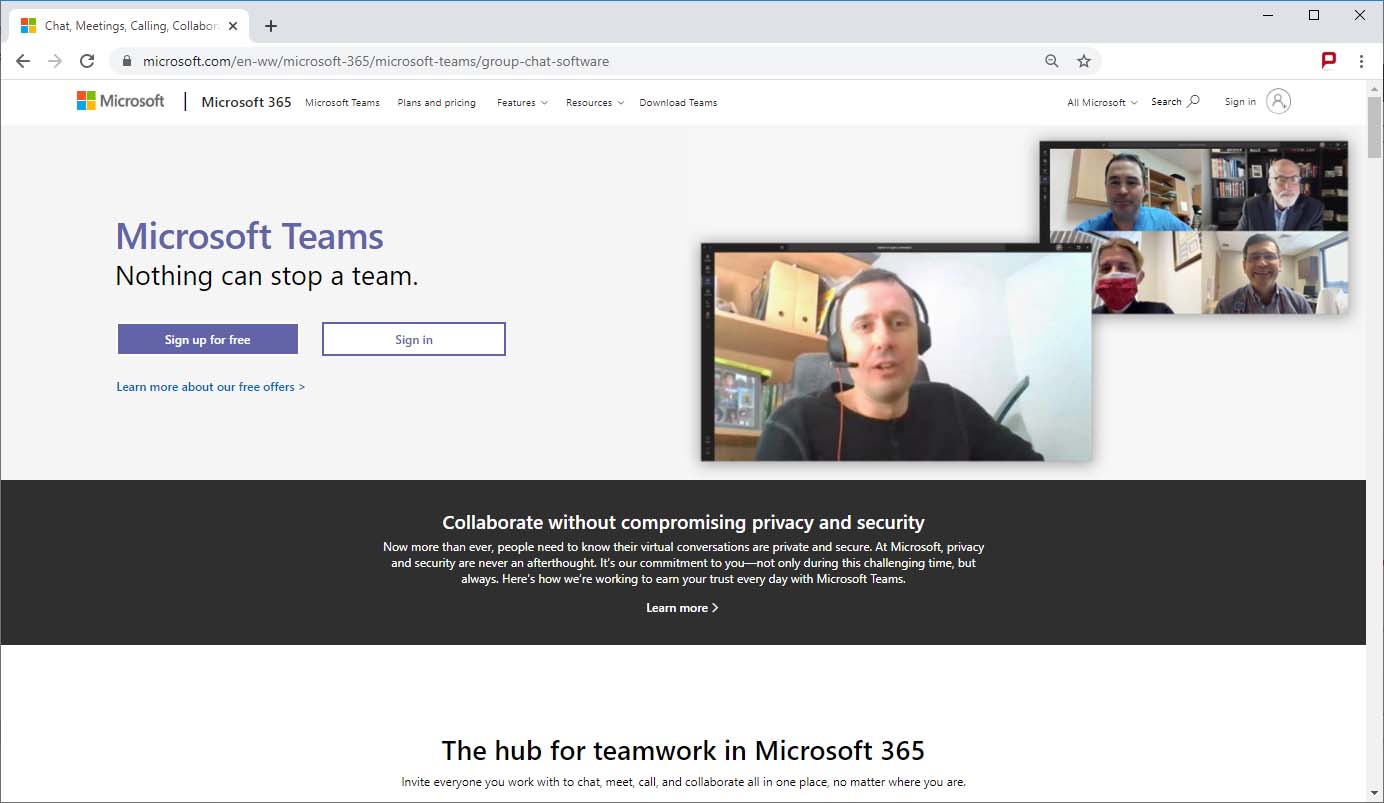Open the site Search magnifier

pyautogui.click(x=1174, y=101)
